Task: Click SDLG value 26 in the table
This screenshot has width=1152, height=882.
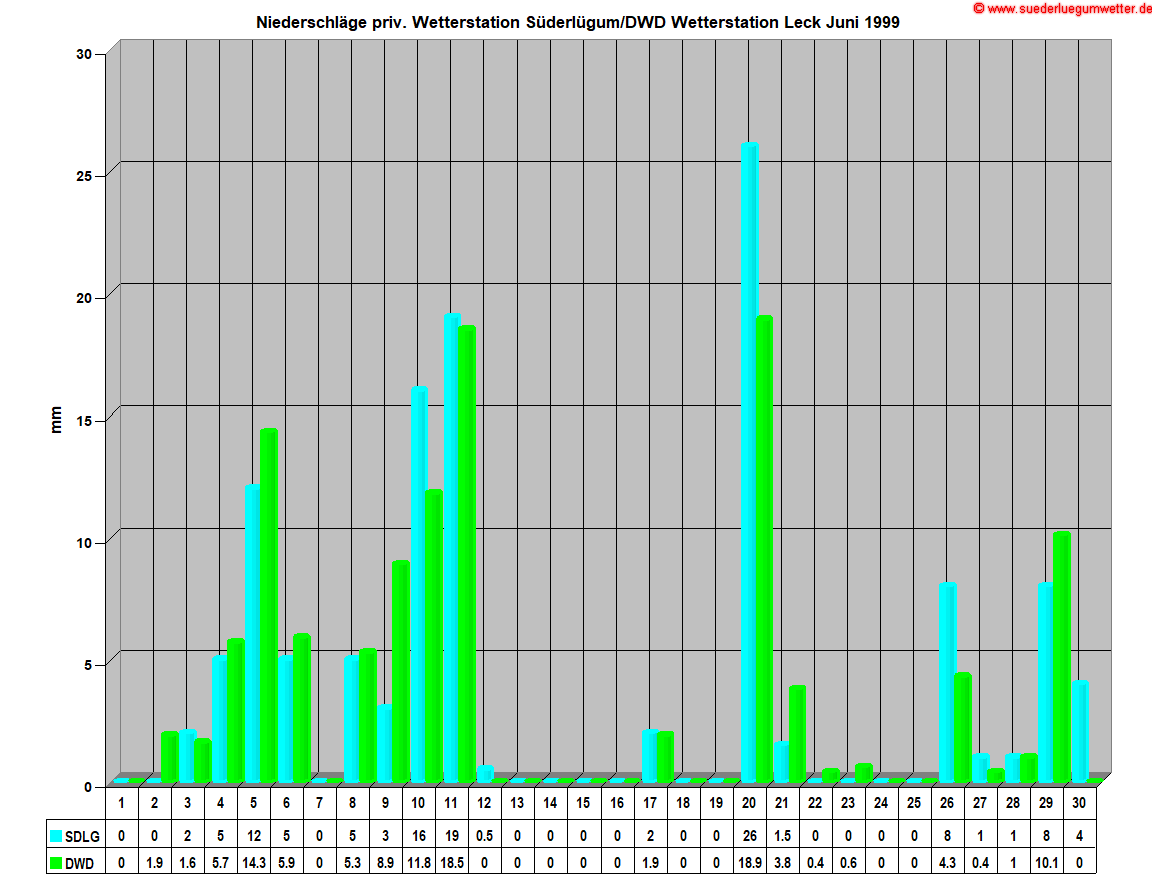Action: (x=749, y=835)
